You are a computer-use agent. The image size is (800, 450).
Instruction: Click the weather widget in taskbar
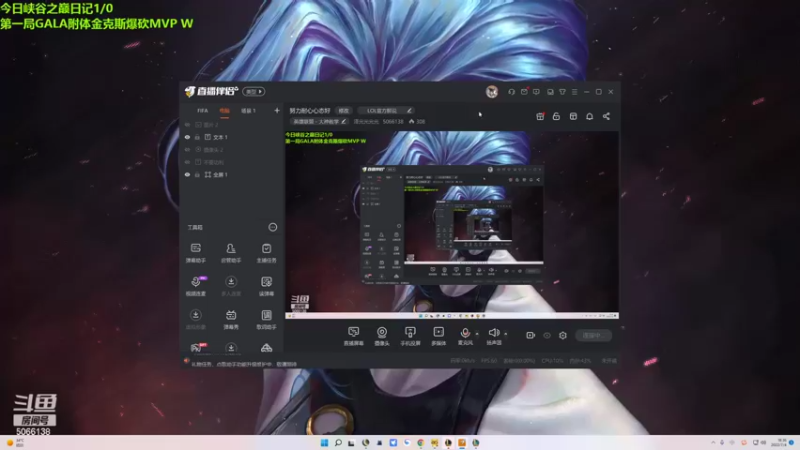pyautogui.click(x=15, y=443)
